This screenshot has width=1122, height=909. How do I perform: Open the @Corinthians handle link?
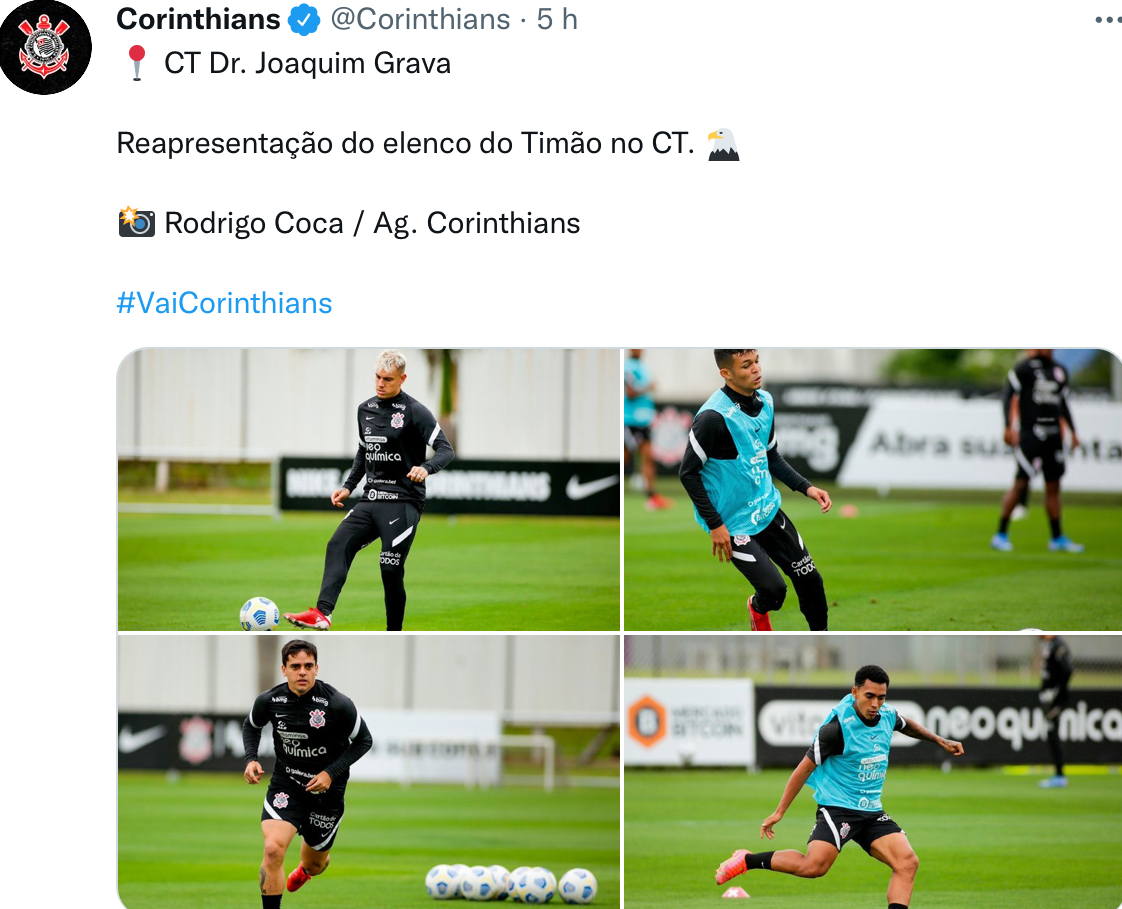(x=420, y=19)
